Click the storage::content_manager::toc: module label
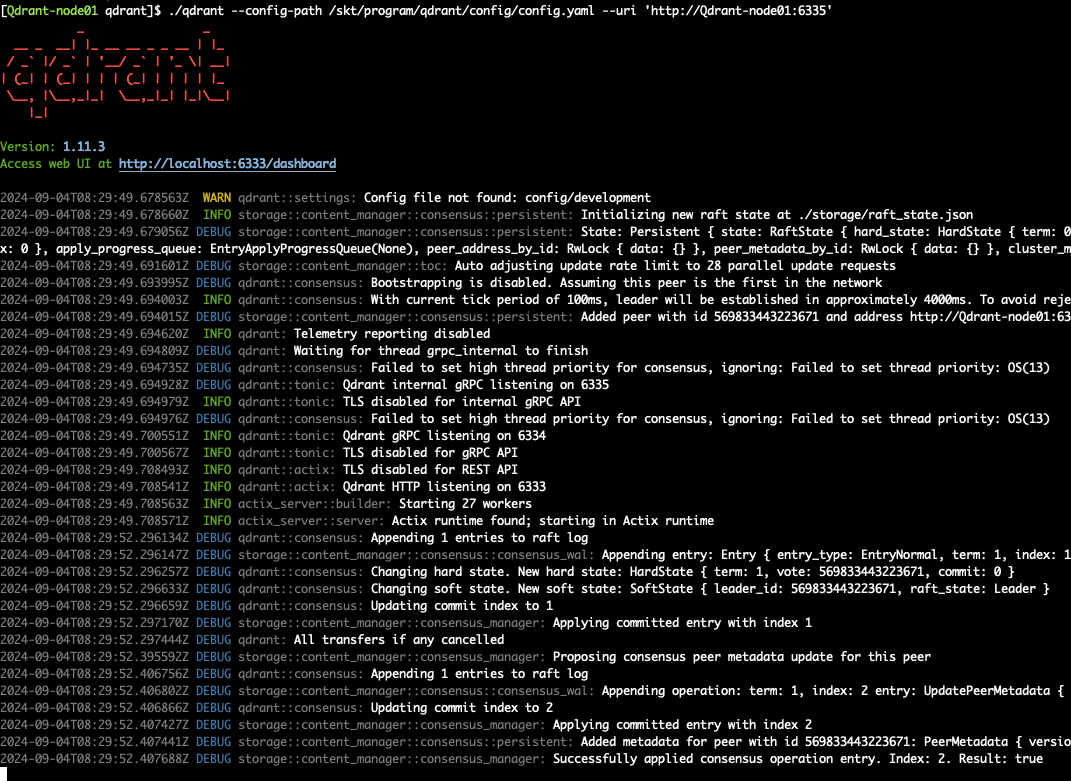This screenshot has height=781, width=1071. 343,266
